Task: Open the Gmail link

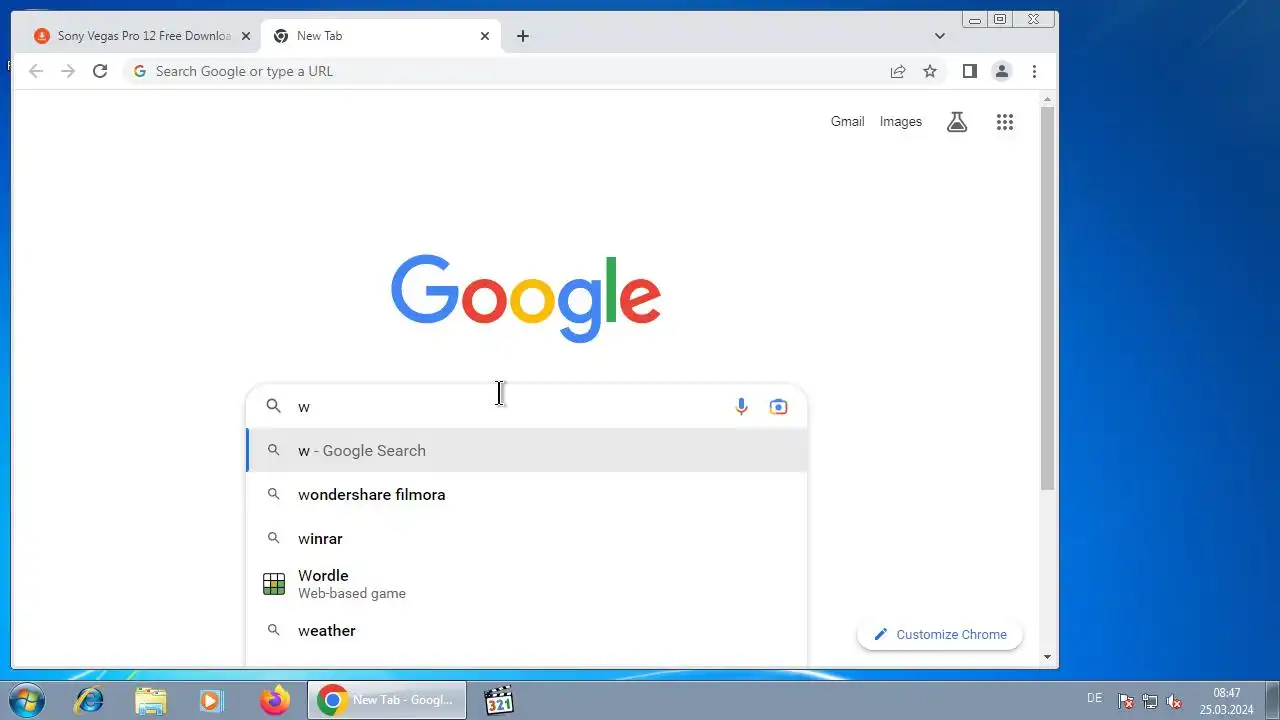Action: click(847, 121)
